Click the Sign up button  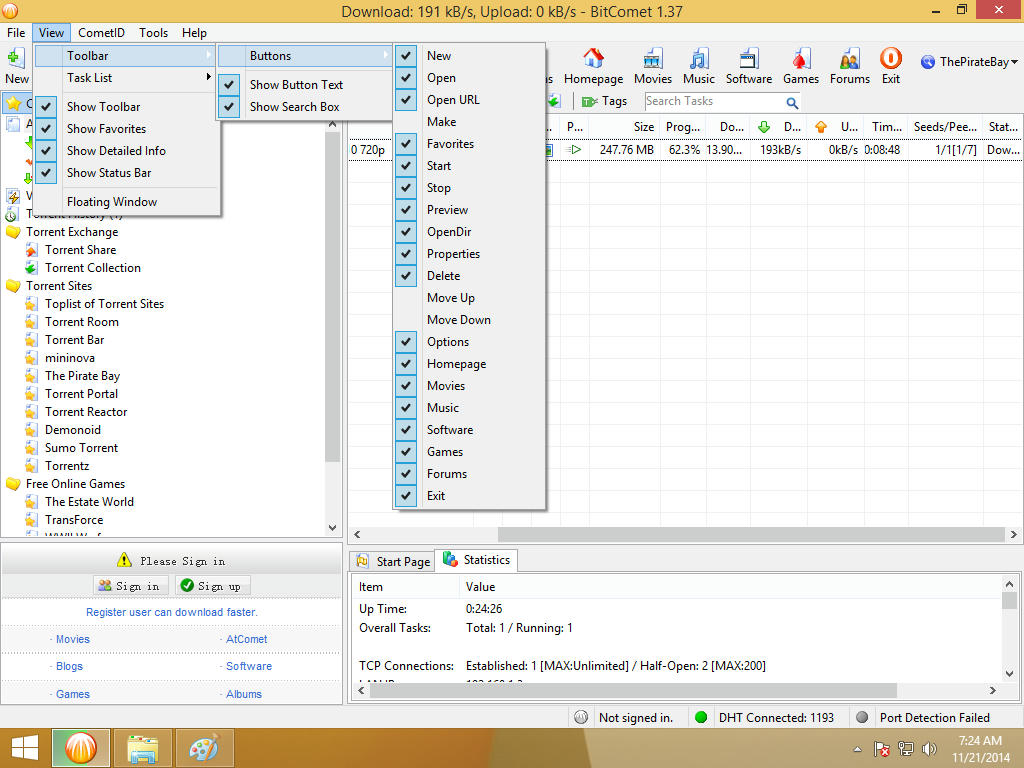click(x=212, y=586)
